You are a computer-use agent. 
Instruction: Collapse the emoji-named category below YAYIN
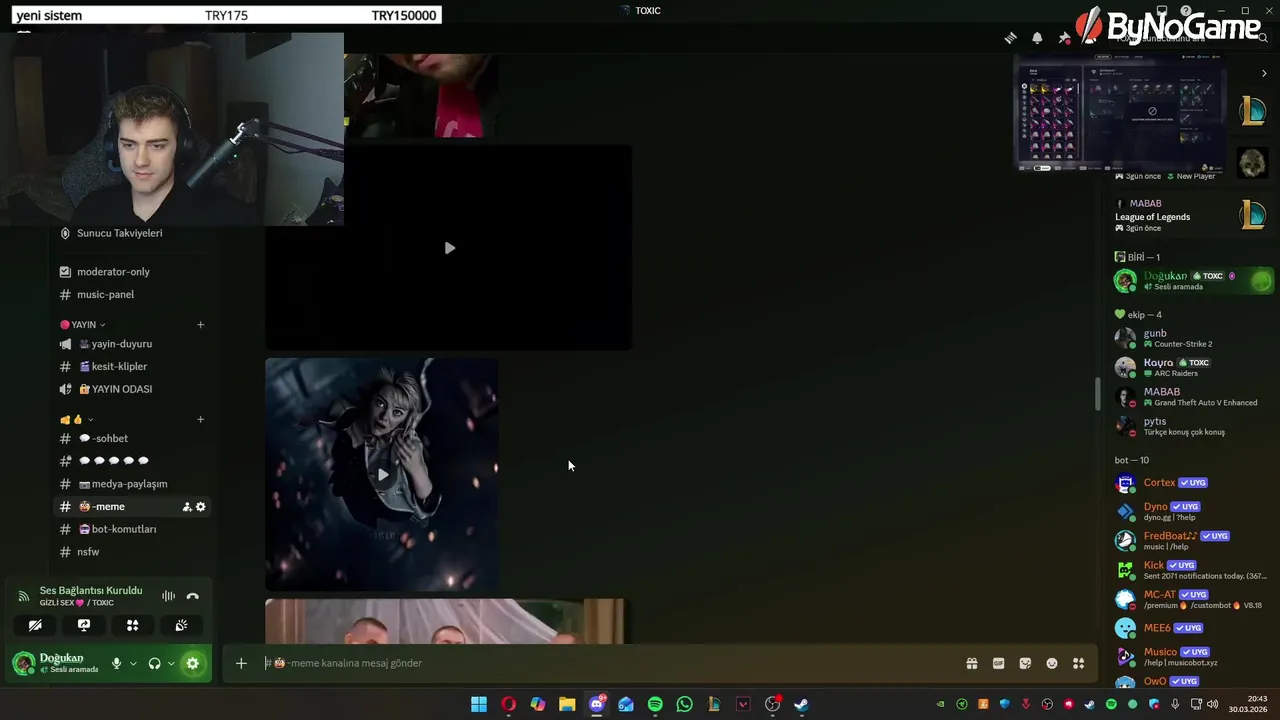point(76,420)
